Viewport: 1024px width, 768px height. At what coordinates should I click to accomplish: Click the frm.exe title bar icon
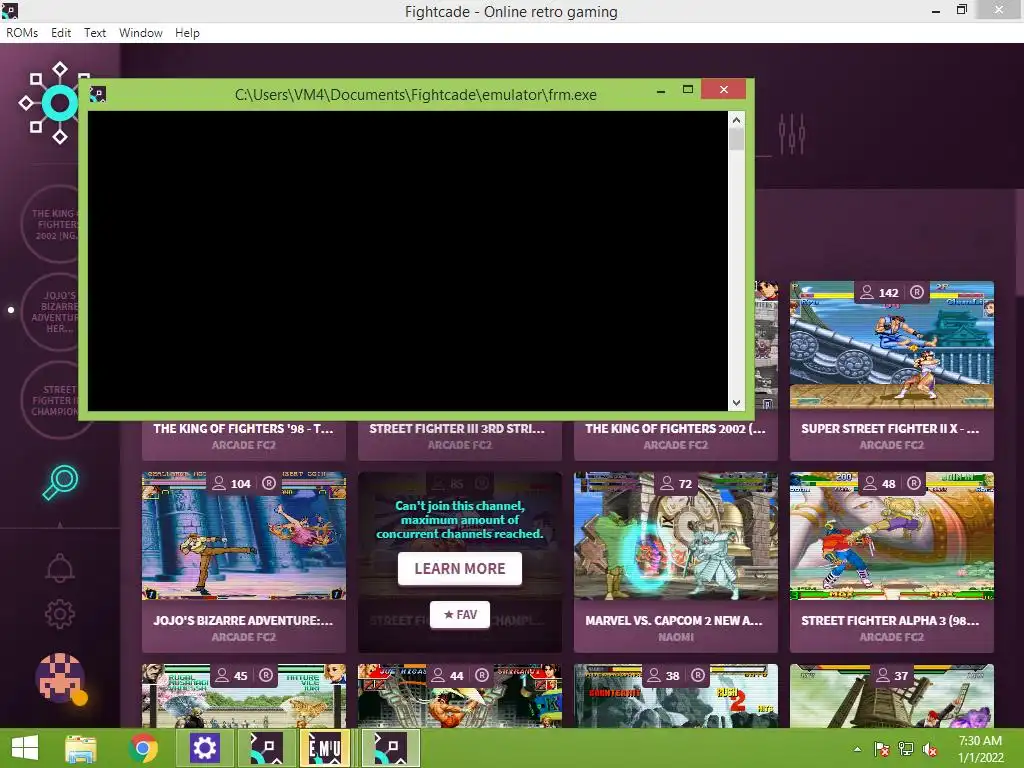click(98, 95)
